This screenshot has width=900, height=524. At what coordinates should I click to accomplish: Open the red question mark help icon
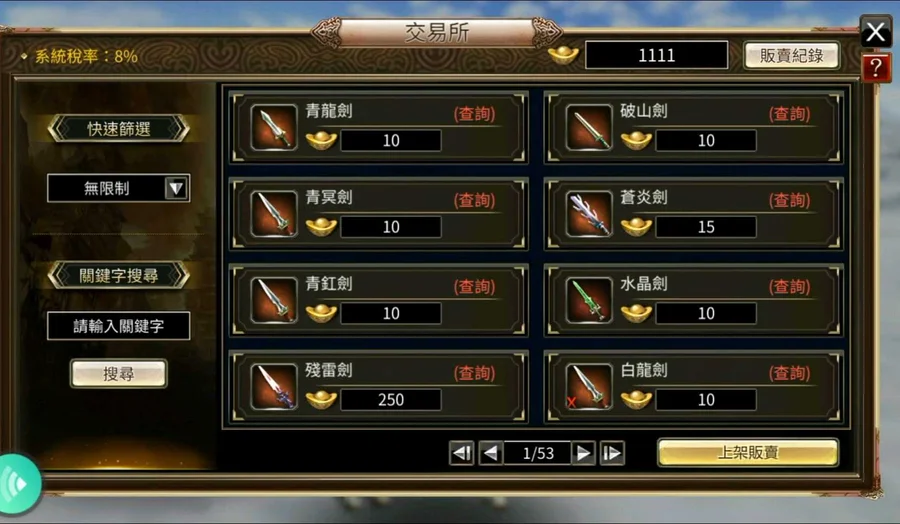pos(876,68)
